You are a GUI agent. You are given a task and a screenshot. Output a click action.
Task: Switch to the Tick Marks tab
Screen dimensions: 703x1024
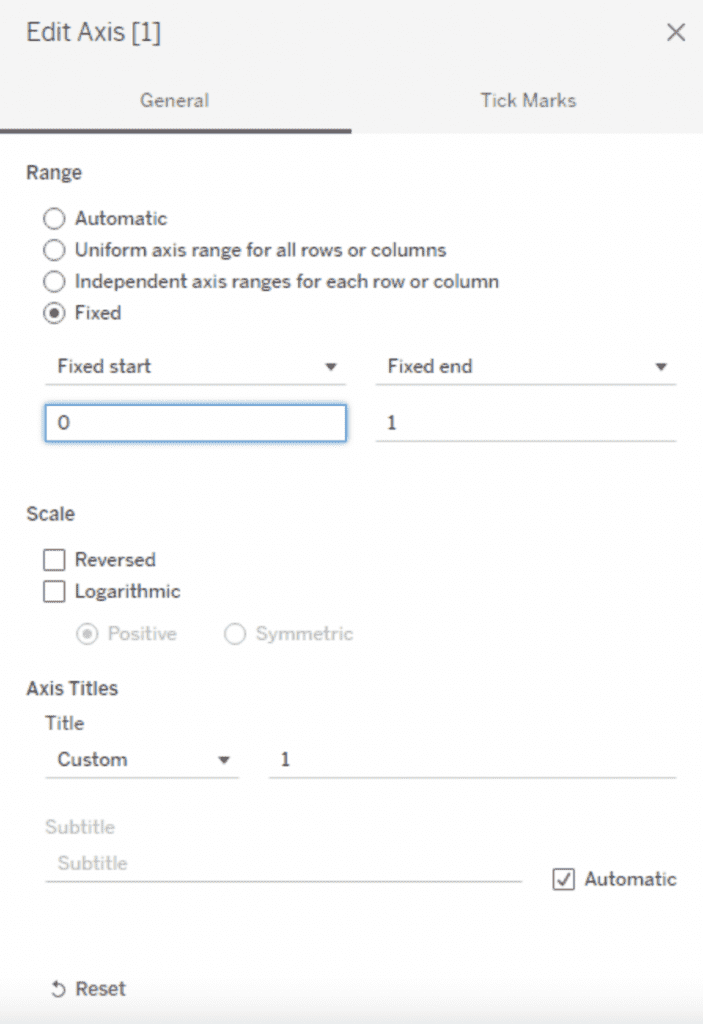tap(528, 100)
